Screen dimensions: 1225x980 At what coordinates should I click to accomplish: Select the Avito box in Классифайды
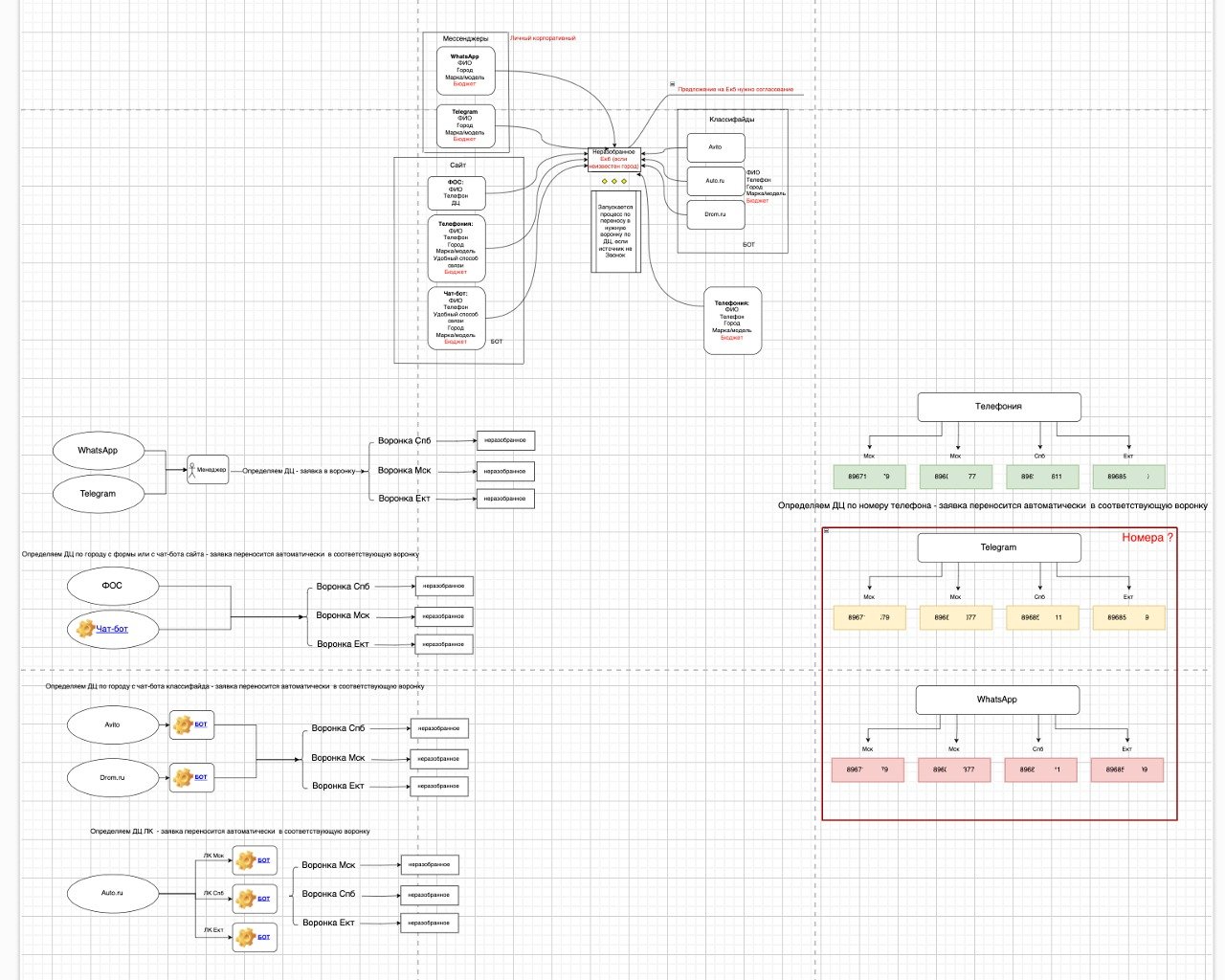(x=716, y=147)
